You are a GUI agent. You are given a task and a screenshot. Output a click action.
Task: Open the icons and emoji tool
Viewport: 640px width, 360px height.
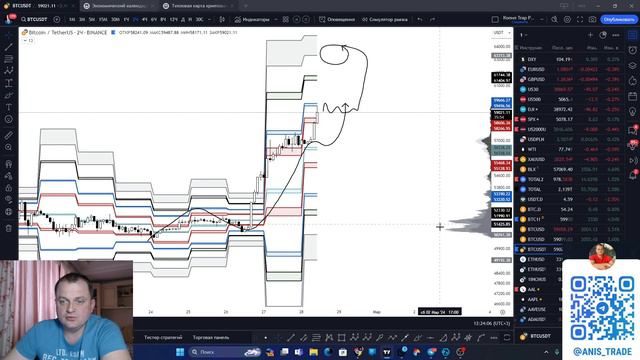tap(9, 119)
